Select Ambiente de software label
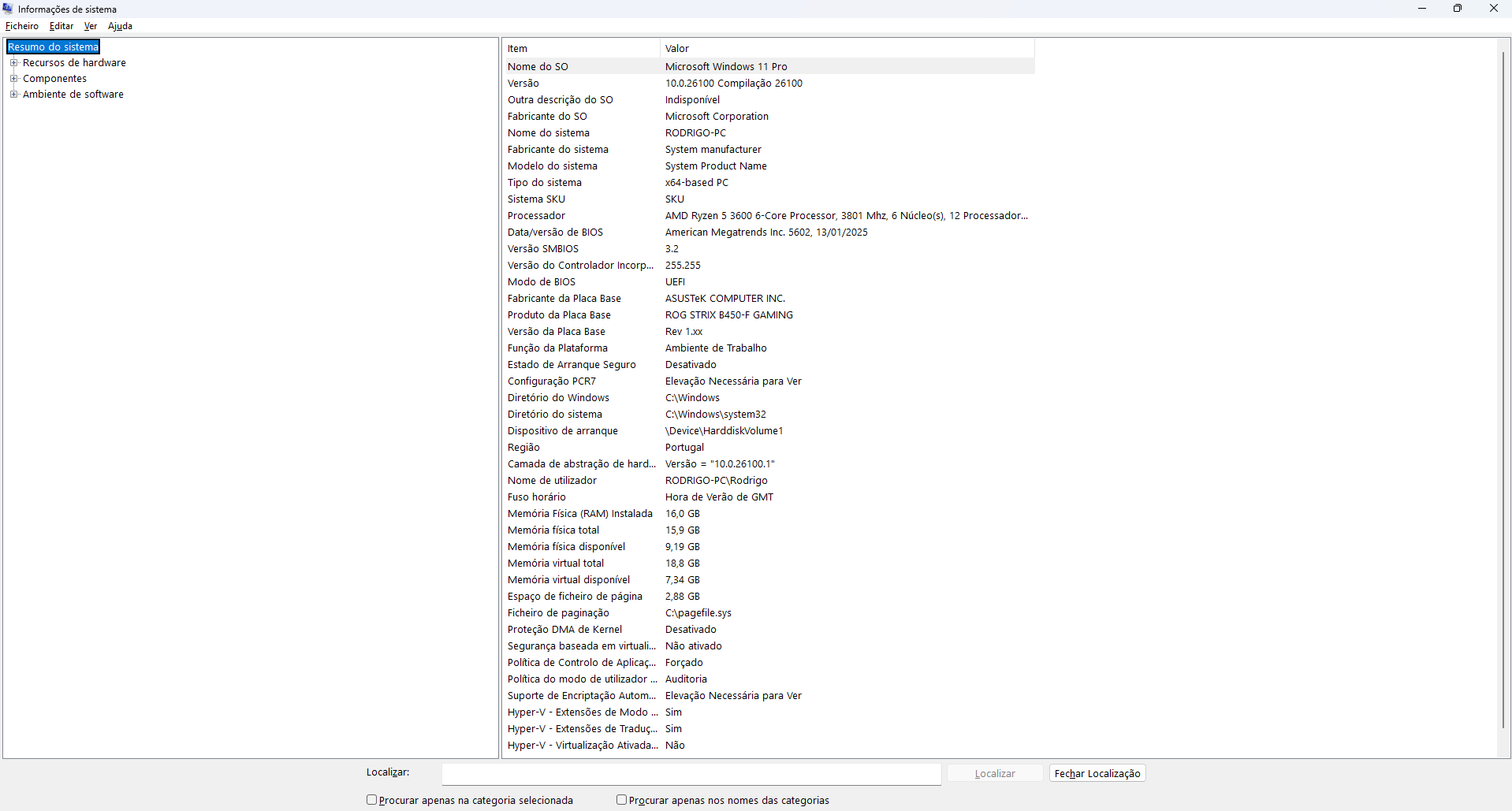Screen dimensions: 1512x811 (x=73, y=95)
